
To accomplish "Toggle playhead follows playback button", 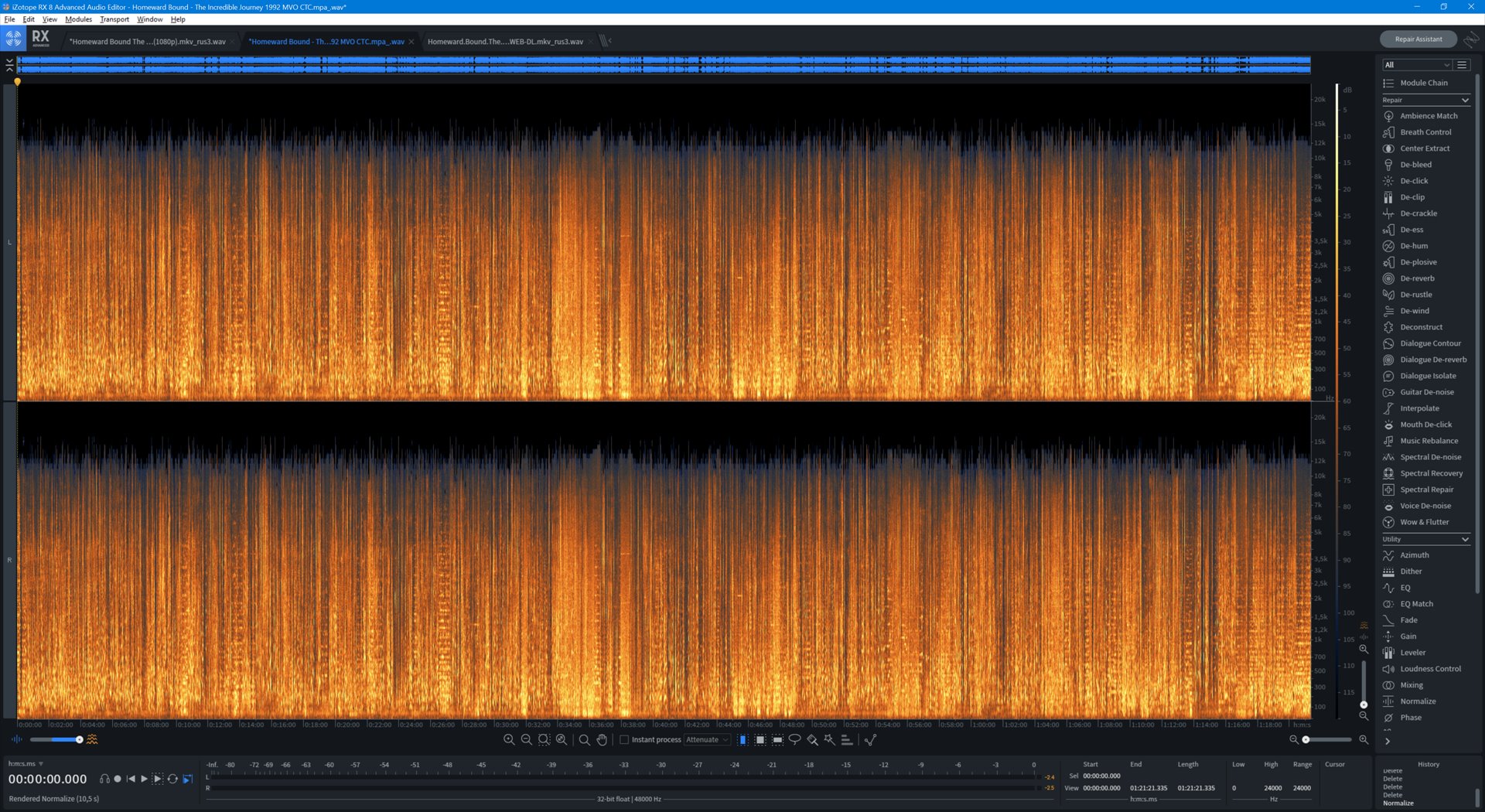I will pos(187,779).
